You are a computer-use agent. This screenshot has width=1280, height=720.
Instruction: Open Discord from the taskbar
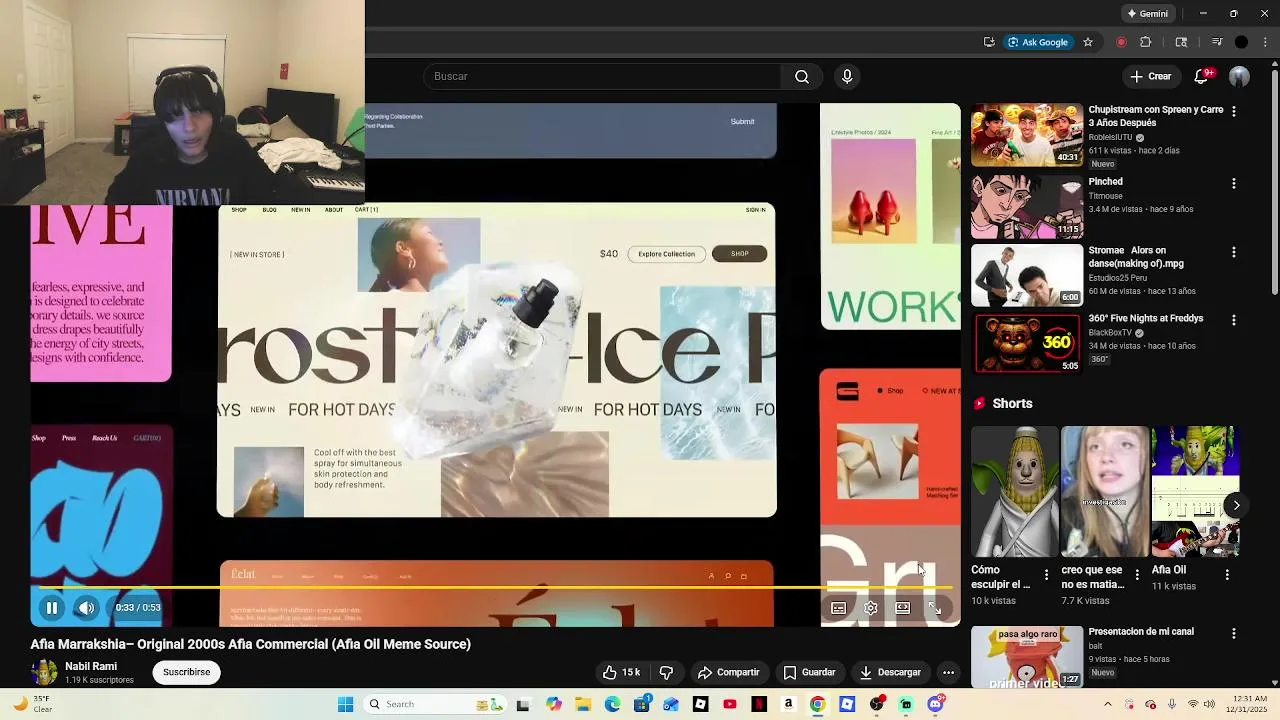pos(935,705)
